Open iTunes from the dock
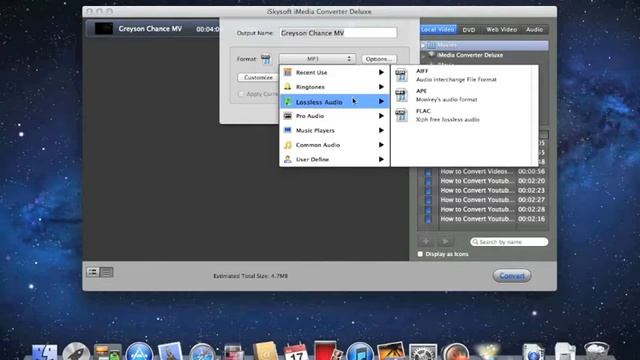640x360 pixels. 360,352
